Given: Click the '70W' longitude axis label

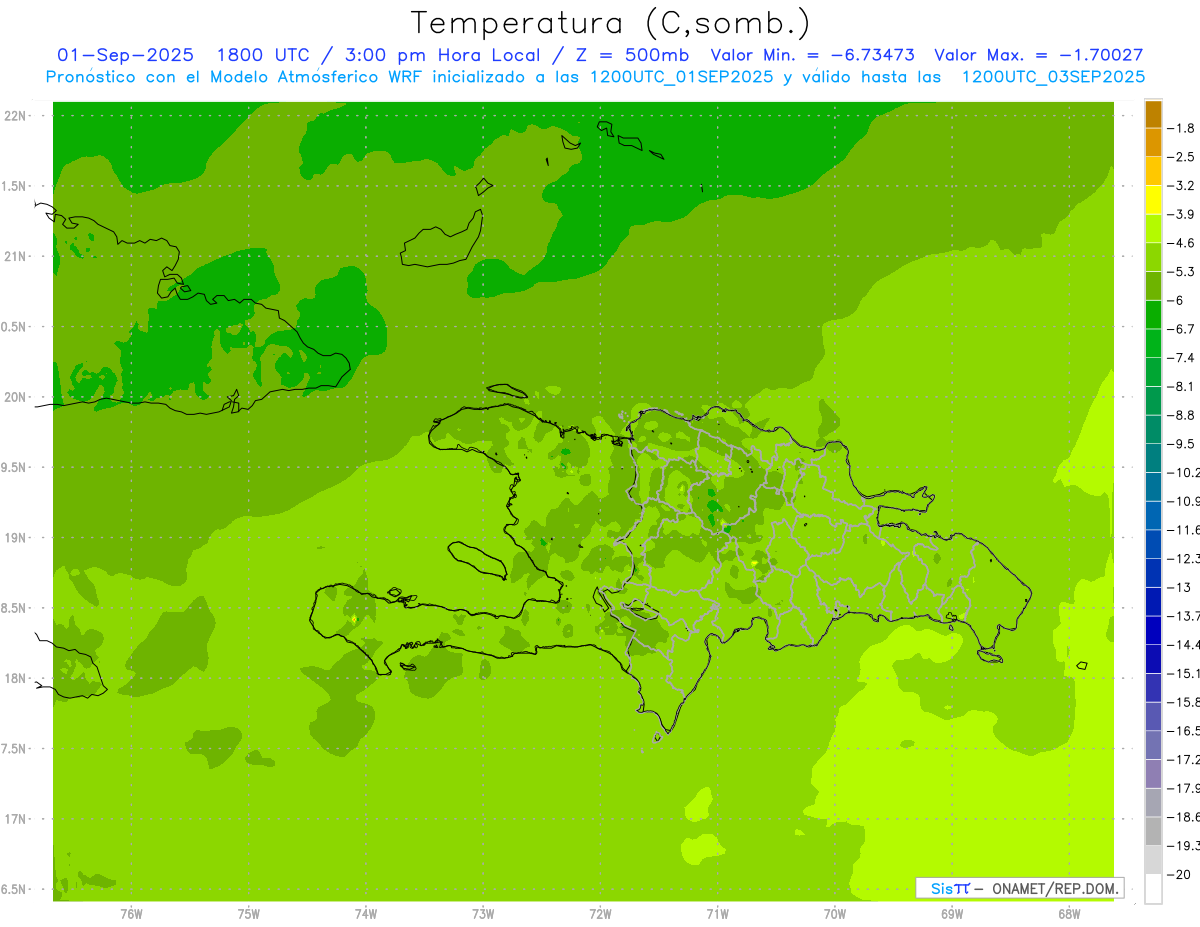Looking at the screenshot, I should click(834, 913).
